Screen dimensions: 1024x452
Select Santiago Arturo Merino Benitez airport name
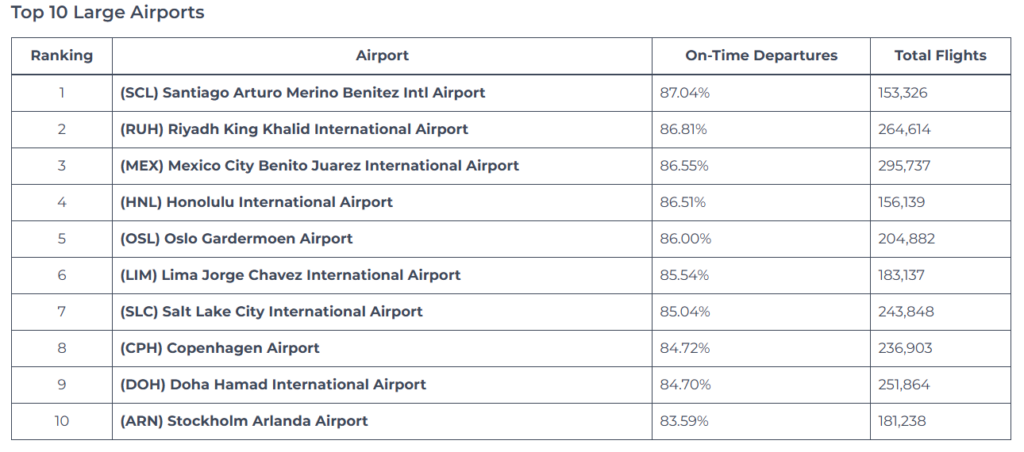pos(302,92)
